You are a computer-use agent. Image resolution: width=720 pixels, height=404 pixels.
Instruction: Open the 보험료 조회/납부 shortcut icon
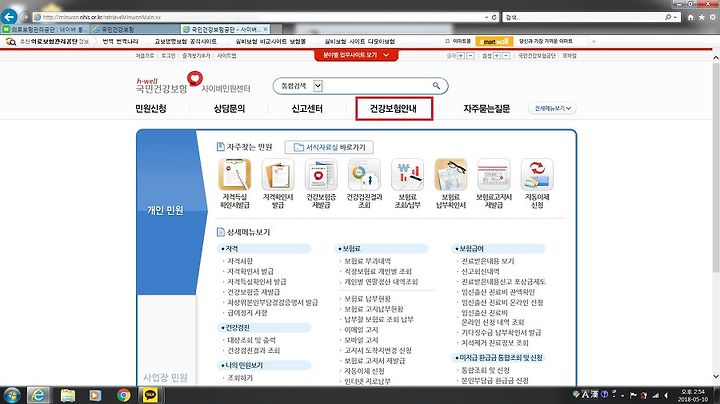407,174
